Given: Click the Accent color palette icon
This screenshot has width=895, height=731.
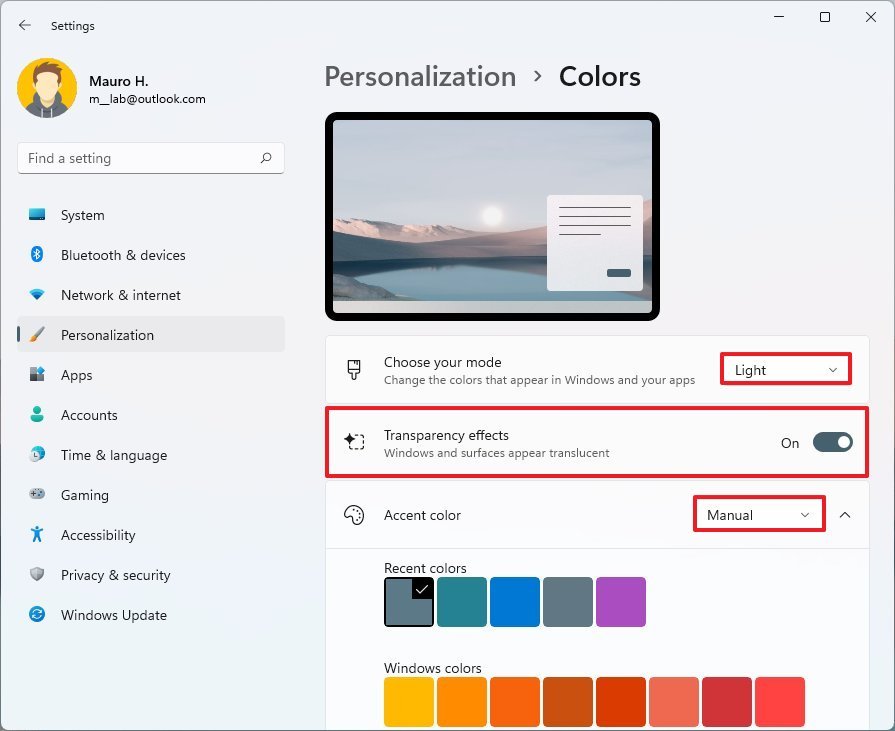Looking at the screenshot, I should pyautogui.click(x=354, y=515).
